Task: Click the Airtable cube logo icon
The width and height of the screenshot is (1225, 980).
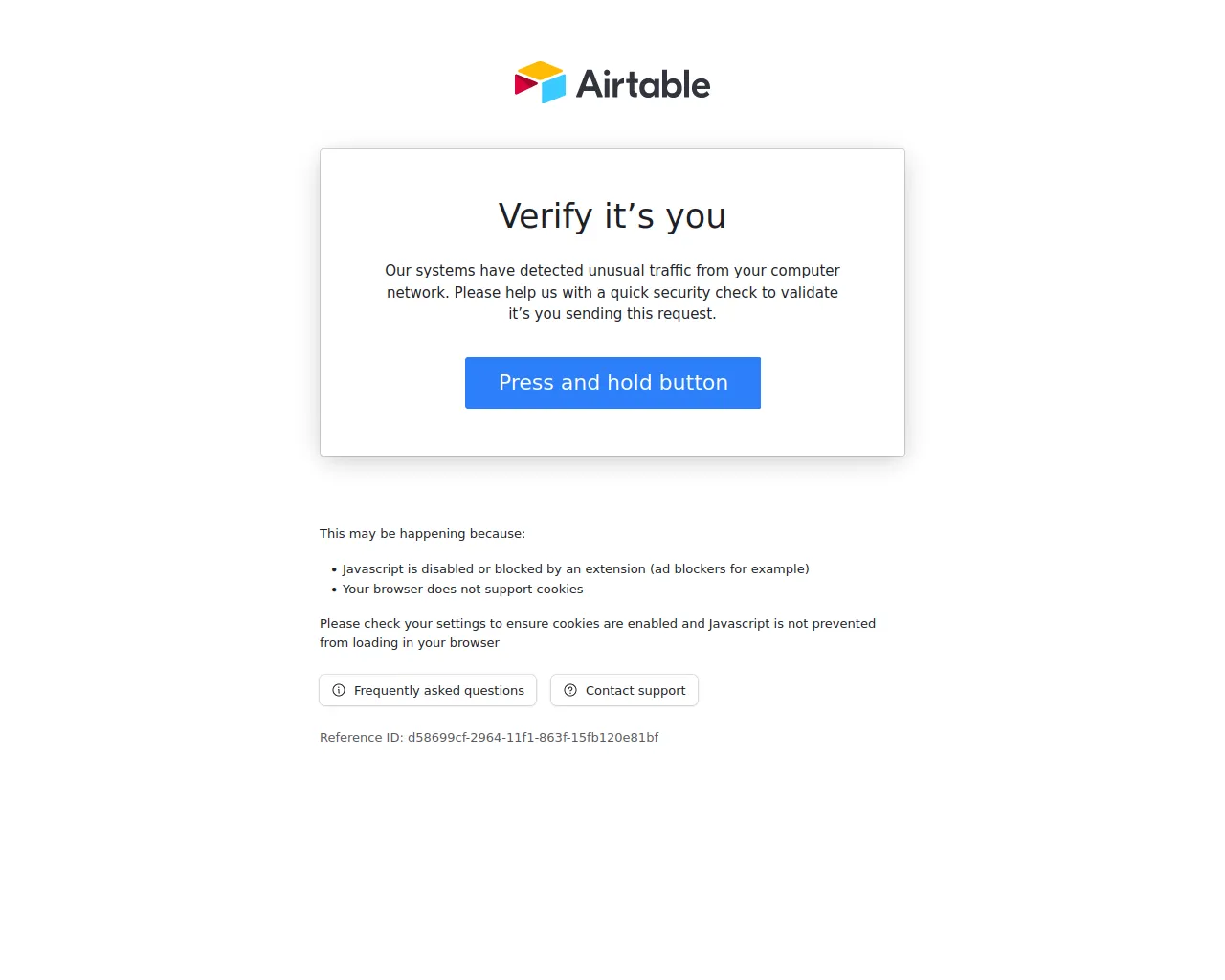Action: point(540,83)
